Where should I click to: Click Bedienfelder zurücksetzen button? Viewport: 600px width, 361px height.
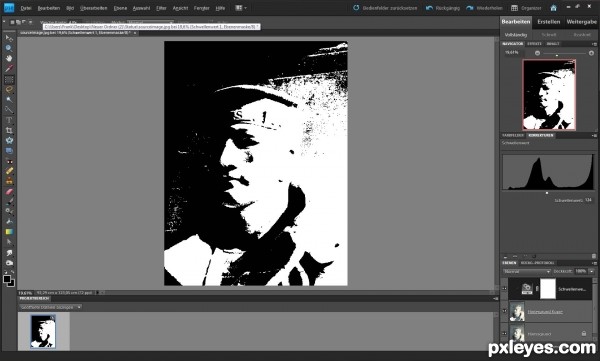tap(385, 8)
